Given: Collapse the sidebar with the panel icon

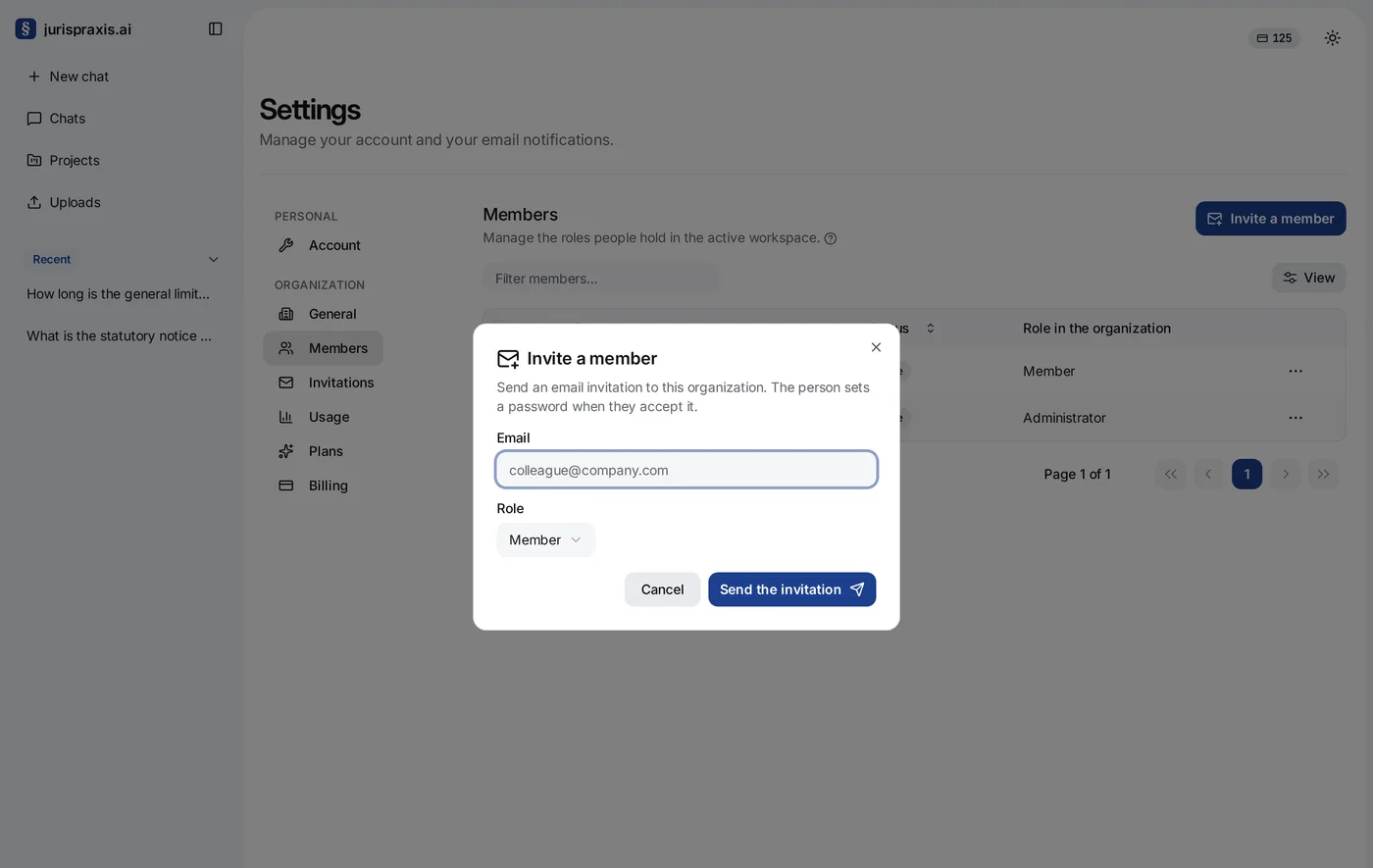Looking at the screenshot, I should point(216,28).
